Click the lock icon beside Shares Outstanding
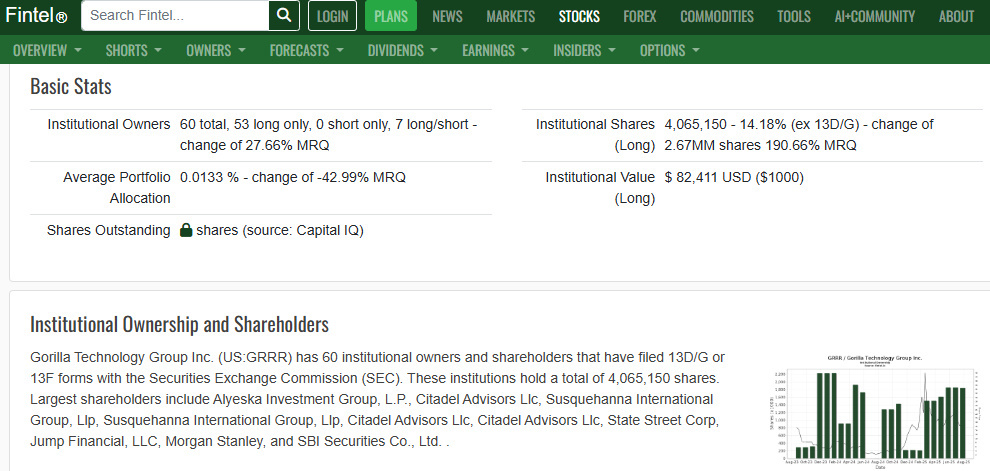 point(186,230)
